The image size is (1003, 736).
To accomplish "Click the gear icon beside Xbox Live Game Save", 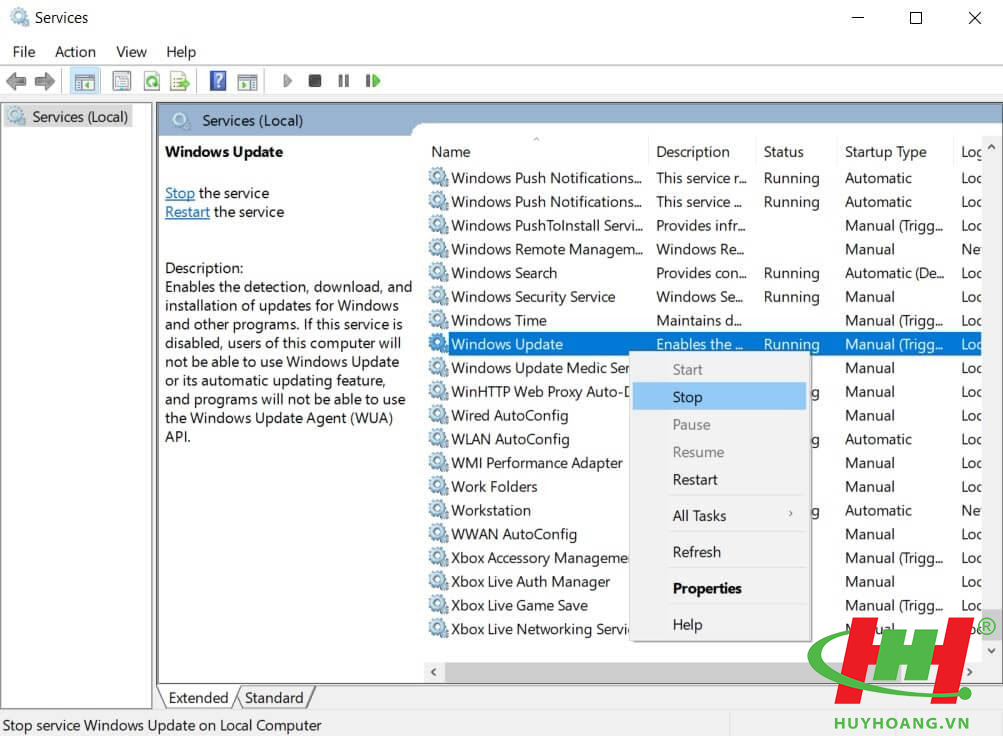I will 438,605.
